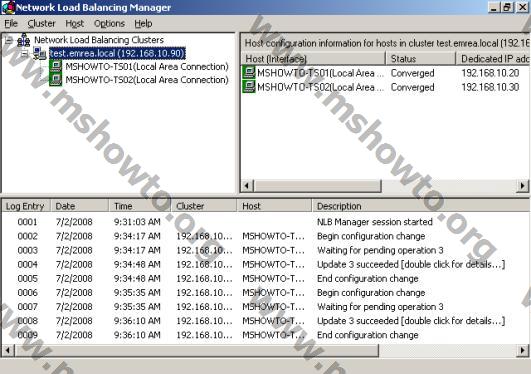Image resolution: width=531 pixels, height=374 pixels.
Task: Open the Cluster menu
Action: 41,24
